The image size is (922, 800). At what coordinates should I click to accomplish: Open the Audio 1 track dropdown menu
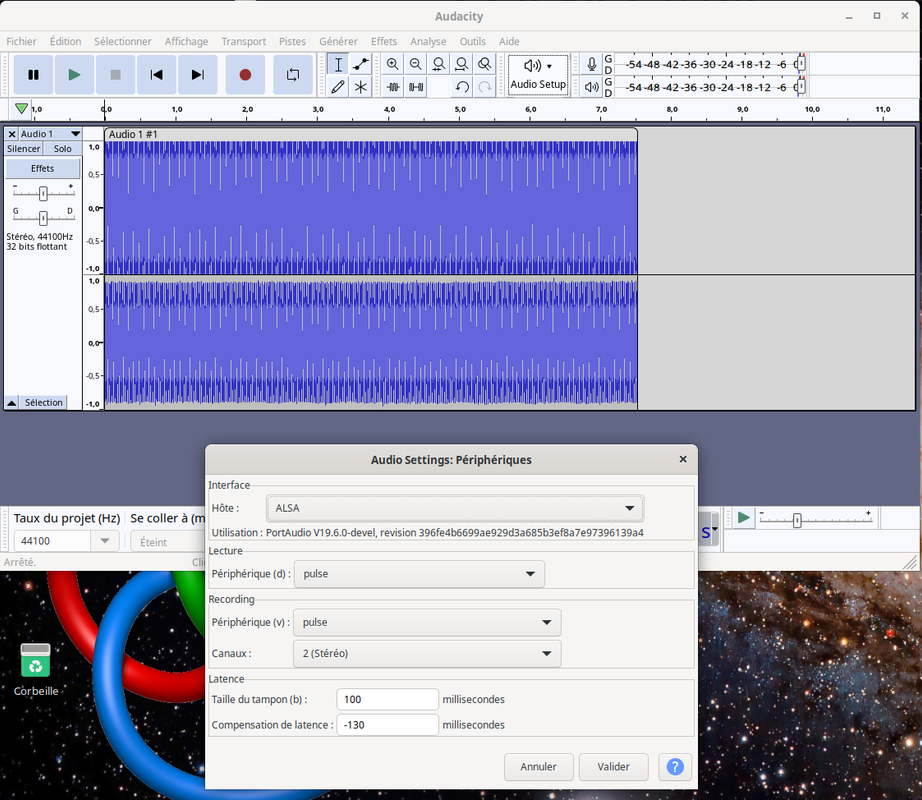[x=50, y=134]
